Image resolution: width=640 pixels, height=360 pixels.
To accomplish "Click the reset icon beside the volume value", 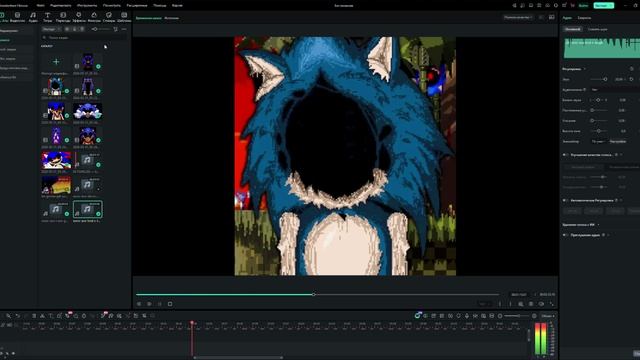I will [x=631, y=79].
